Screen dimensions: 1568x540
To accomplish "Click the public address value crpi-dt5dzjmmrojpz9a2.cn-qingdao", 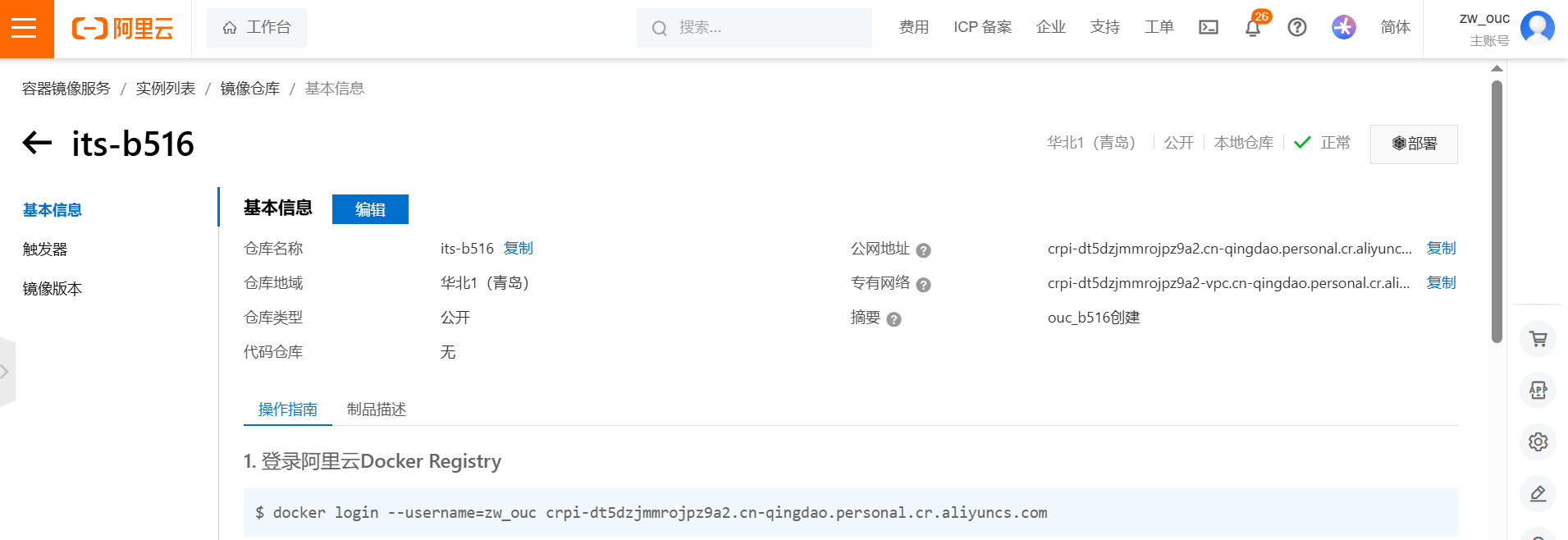I will pyautogui.click(x=1229, y=249).
